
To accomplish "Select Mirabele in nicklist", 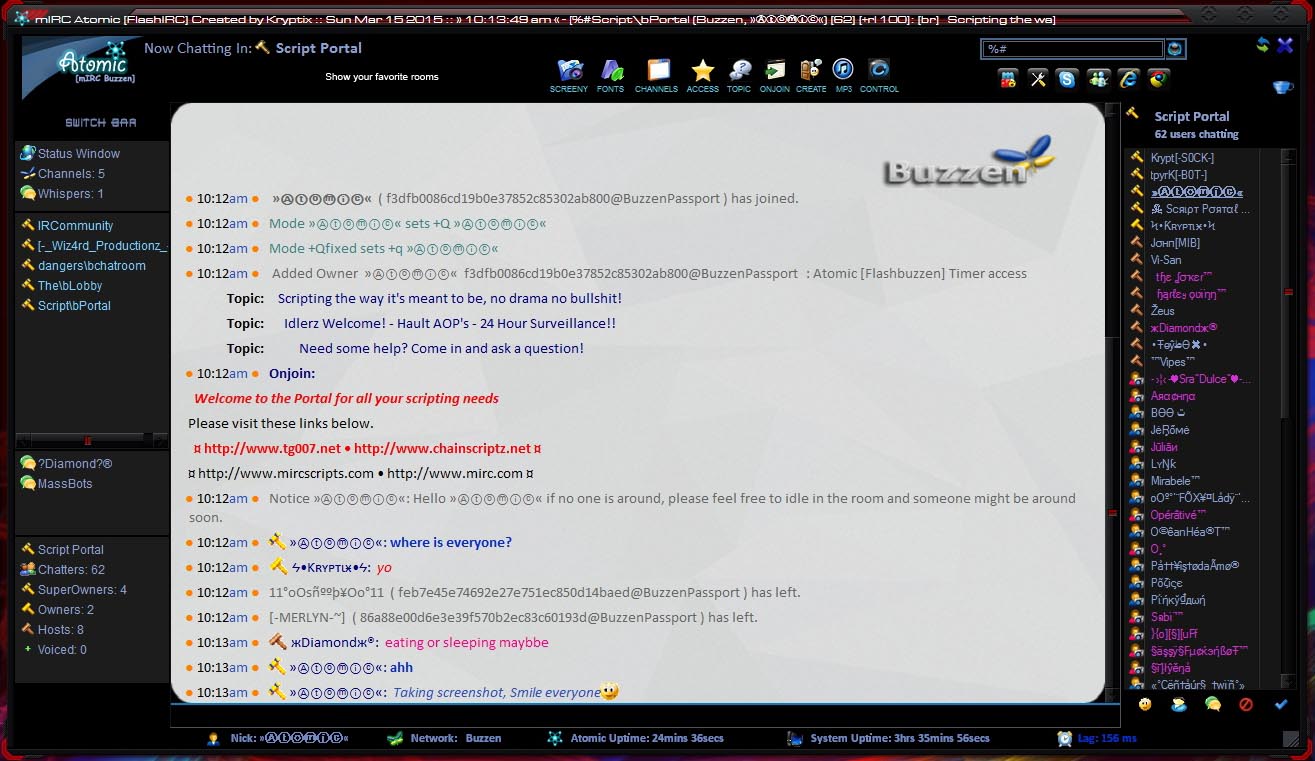I will 1173,481.
